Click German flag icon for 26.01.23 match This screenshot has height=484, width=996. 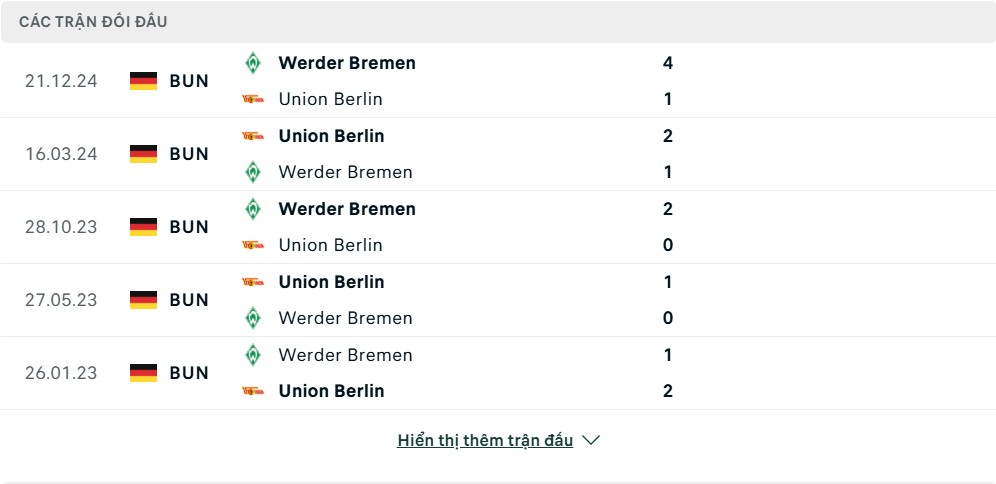click(x=144, y=373)
